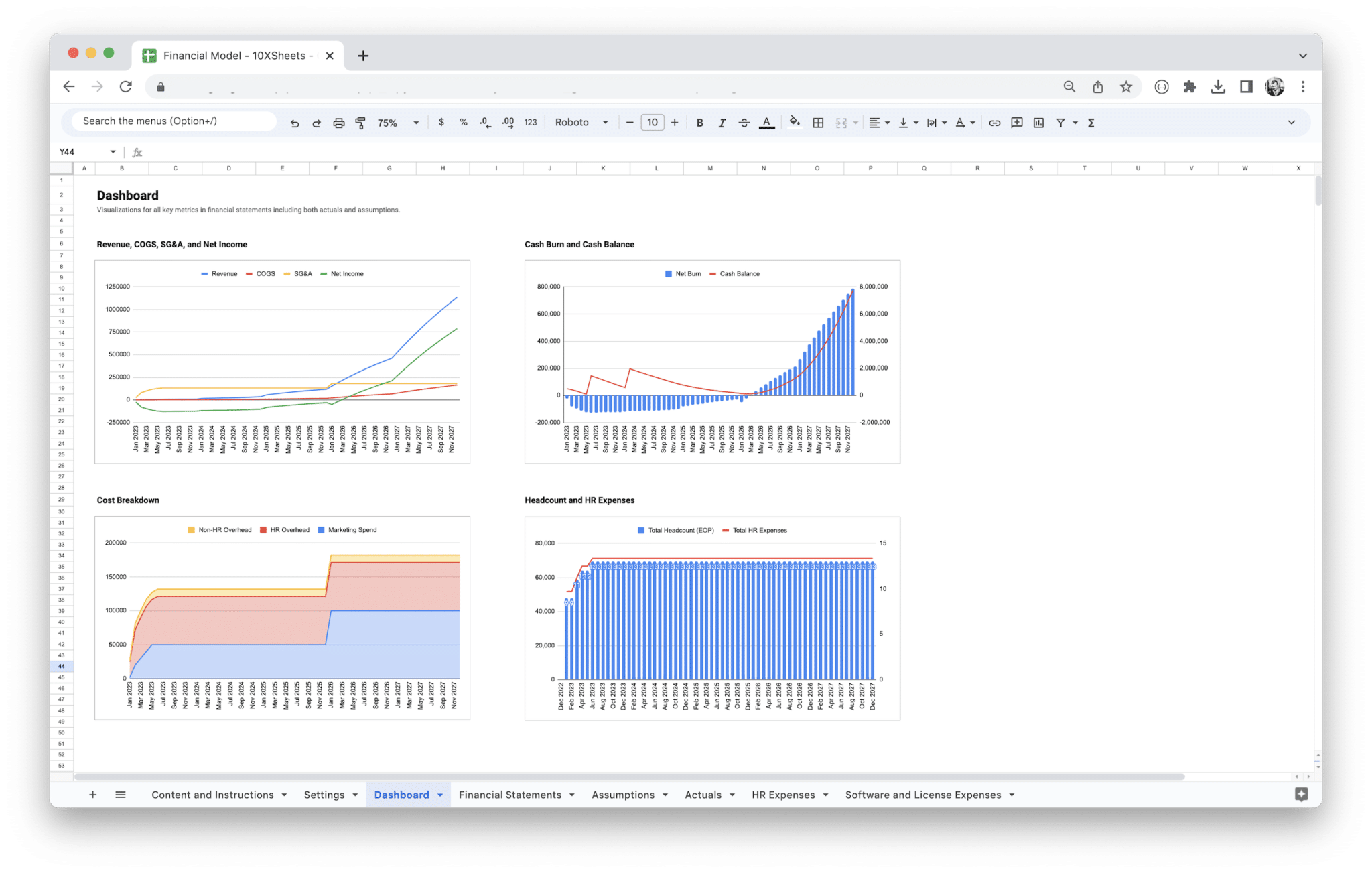The width and height of the screenshot is (1372, 873).
Task: Open the insert comment tool
Action: (1016, 123)
